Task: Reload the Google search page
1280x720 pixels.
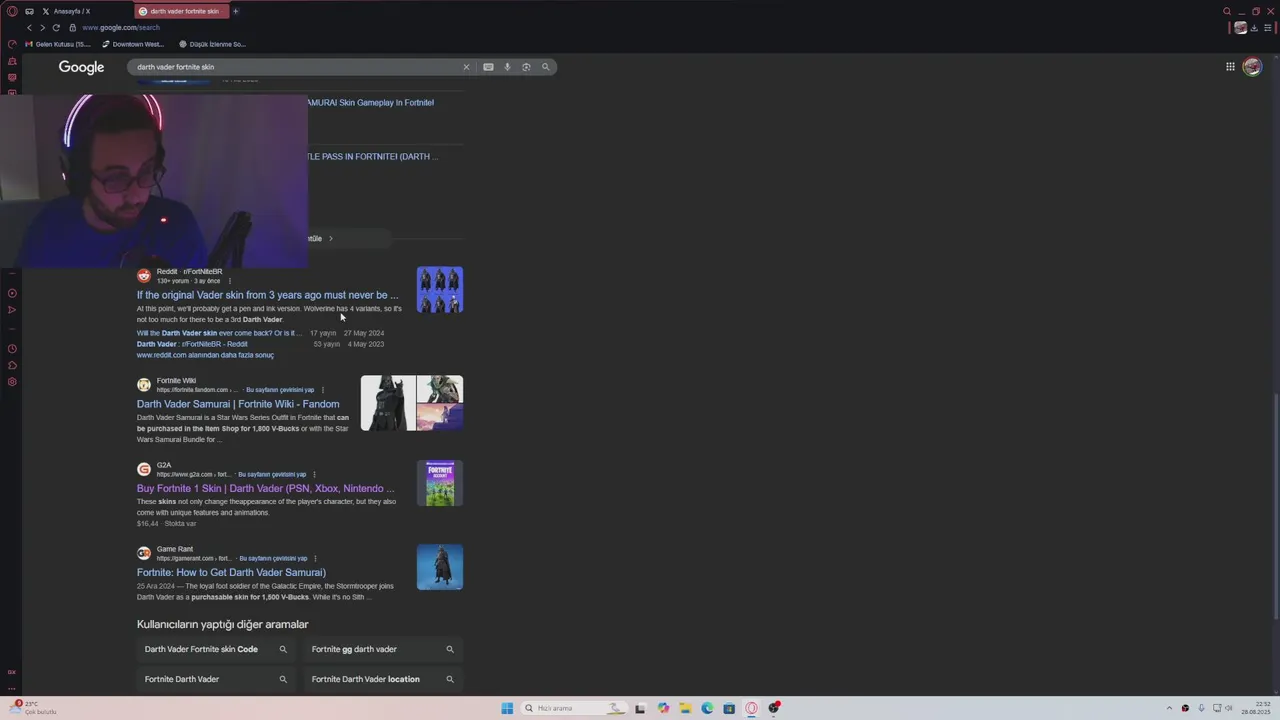Action: point(56,28)
